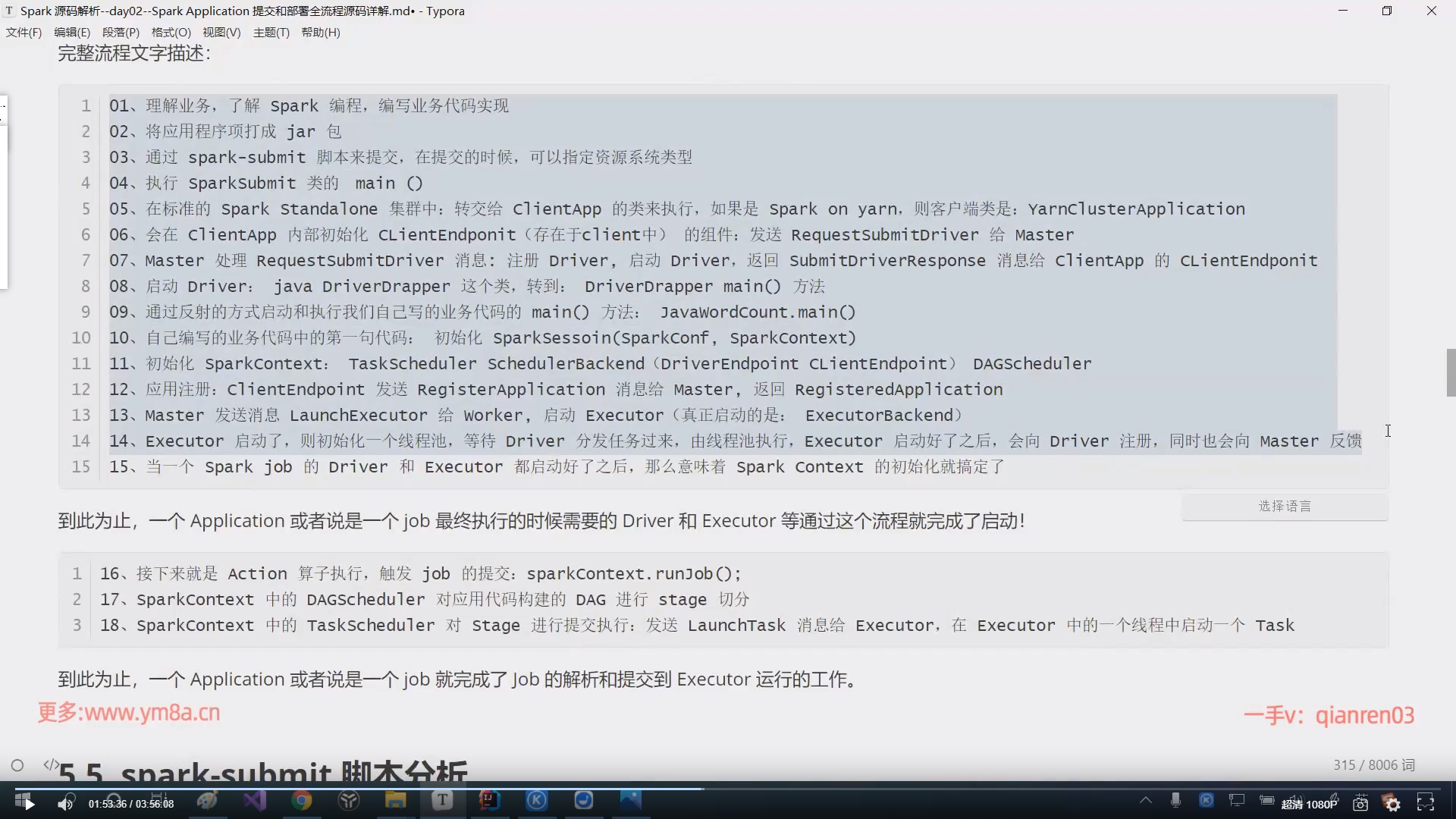Open 选择语言 language selector for code block
1456x819 pixels.
point(1285,506)
